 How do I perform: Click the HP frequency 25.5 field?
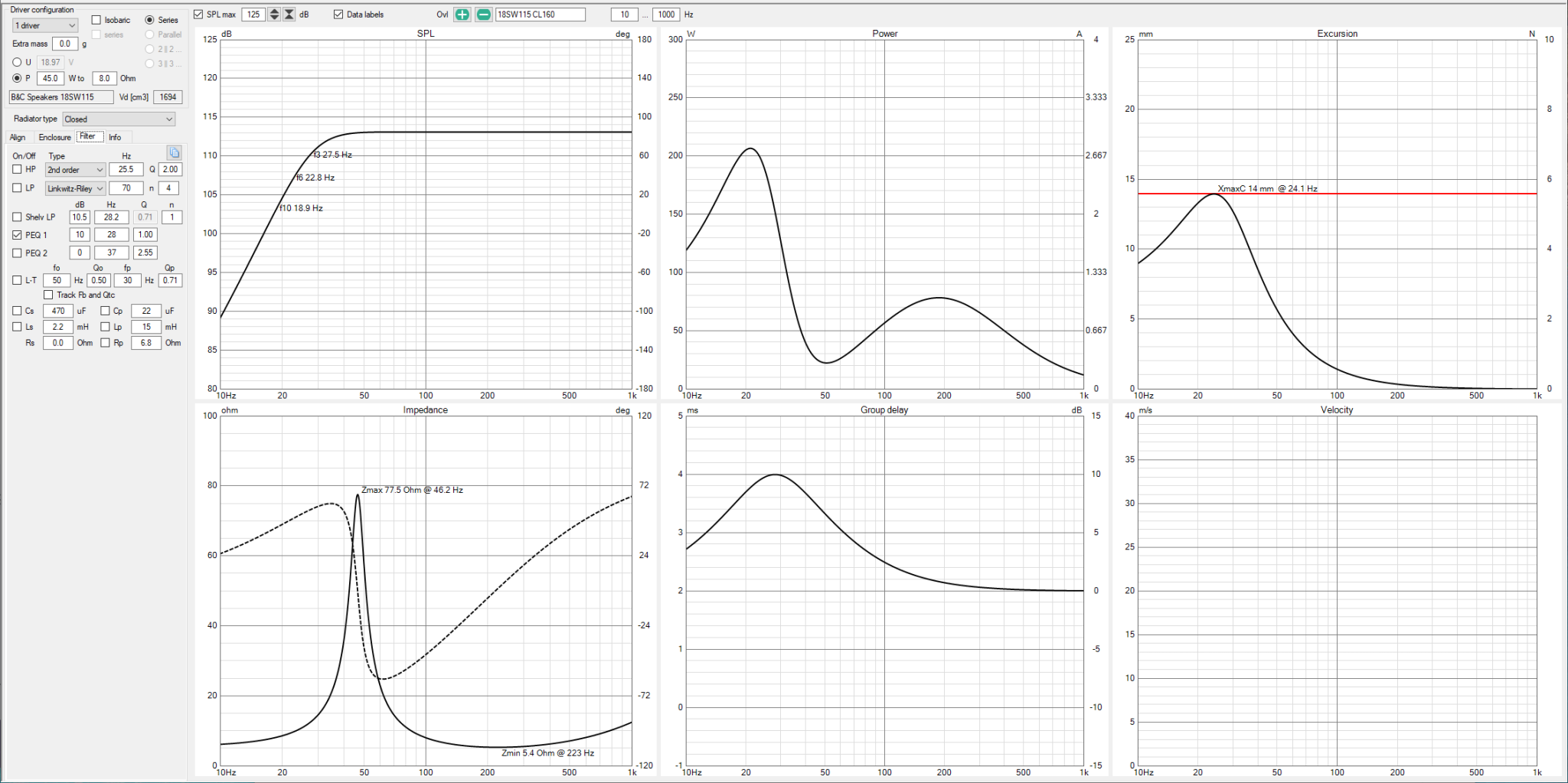click(x=126, y=170)
